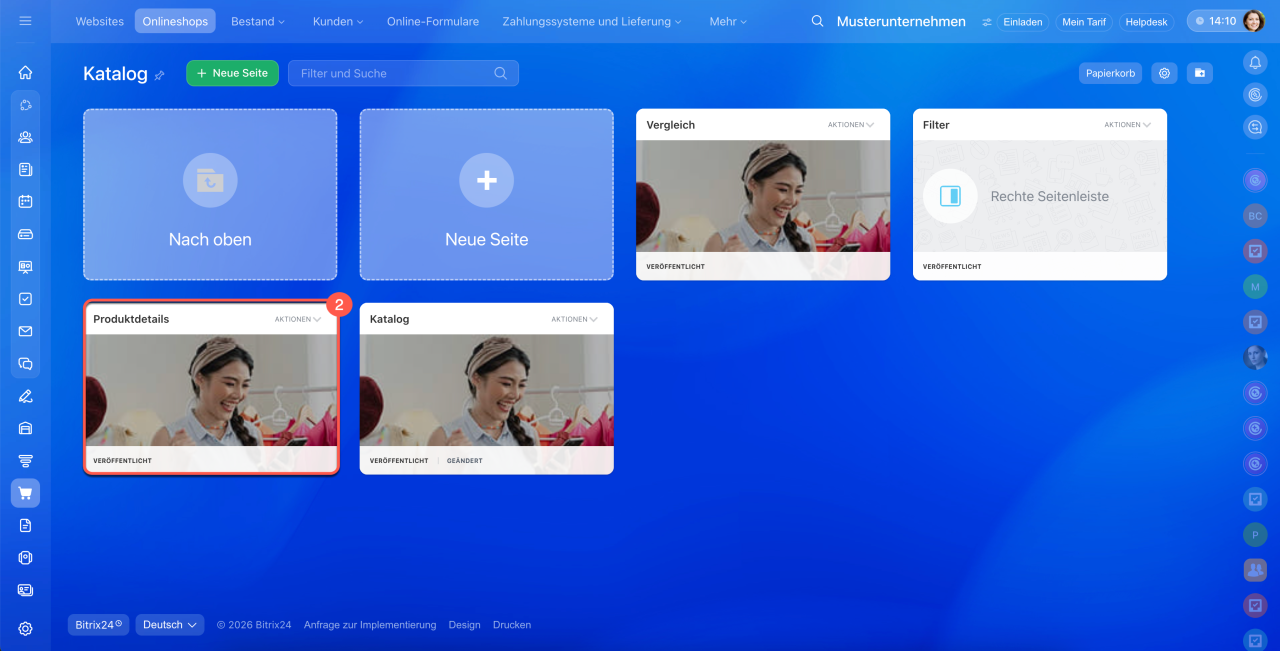Open the Mein Tarif button
The width and height of the screenshot is (1280, 651).
(x=1084, y=21)
